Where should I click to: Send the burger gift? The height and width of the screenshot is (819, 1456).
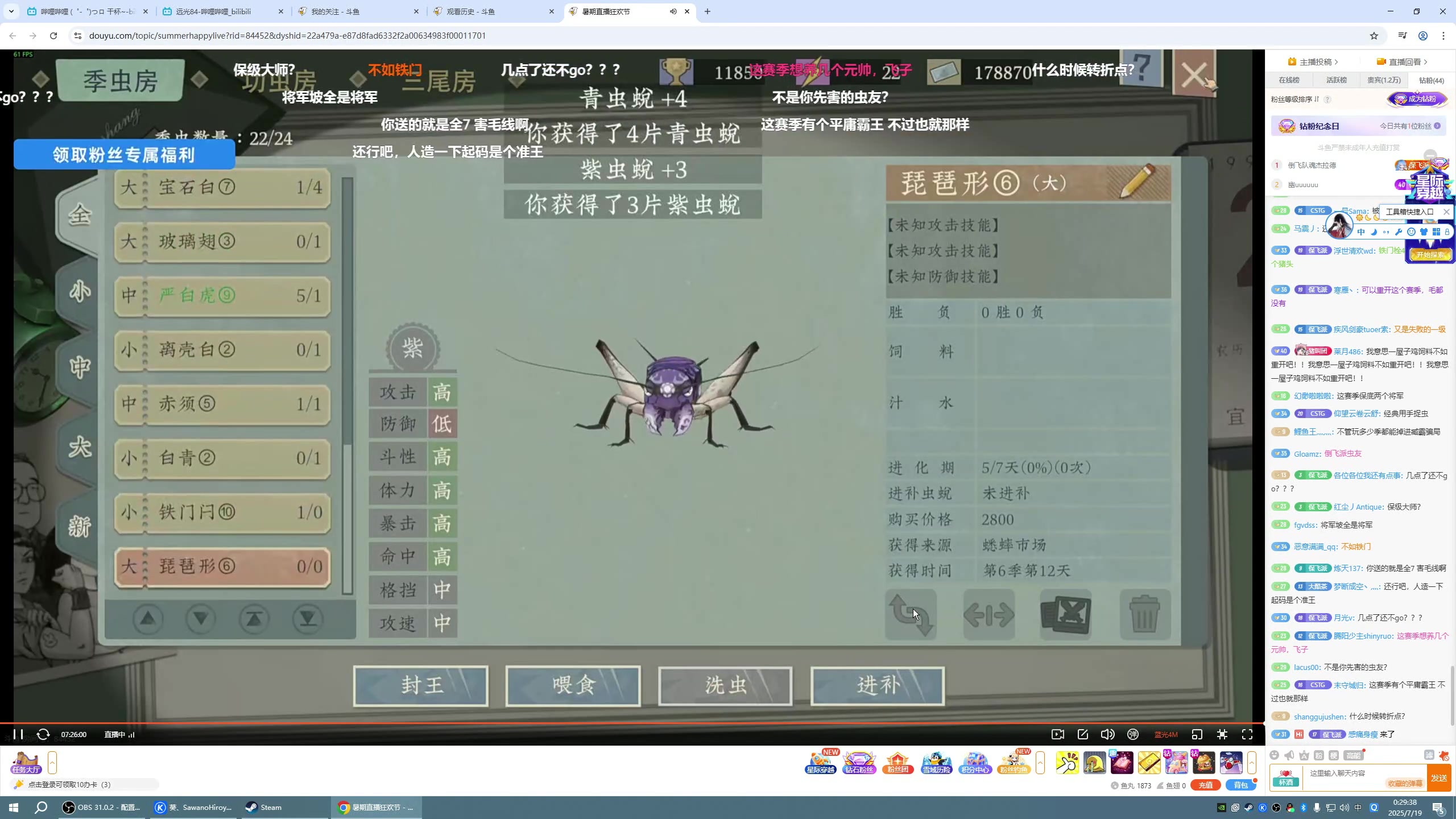(x=1204, y=763)
